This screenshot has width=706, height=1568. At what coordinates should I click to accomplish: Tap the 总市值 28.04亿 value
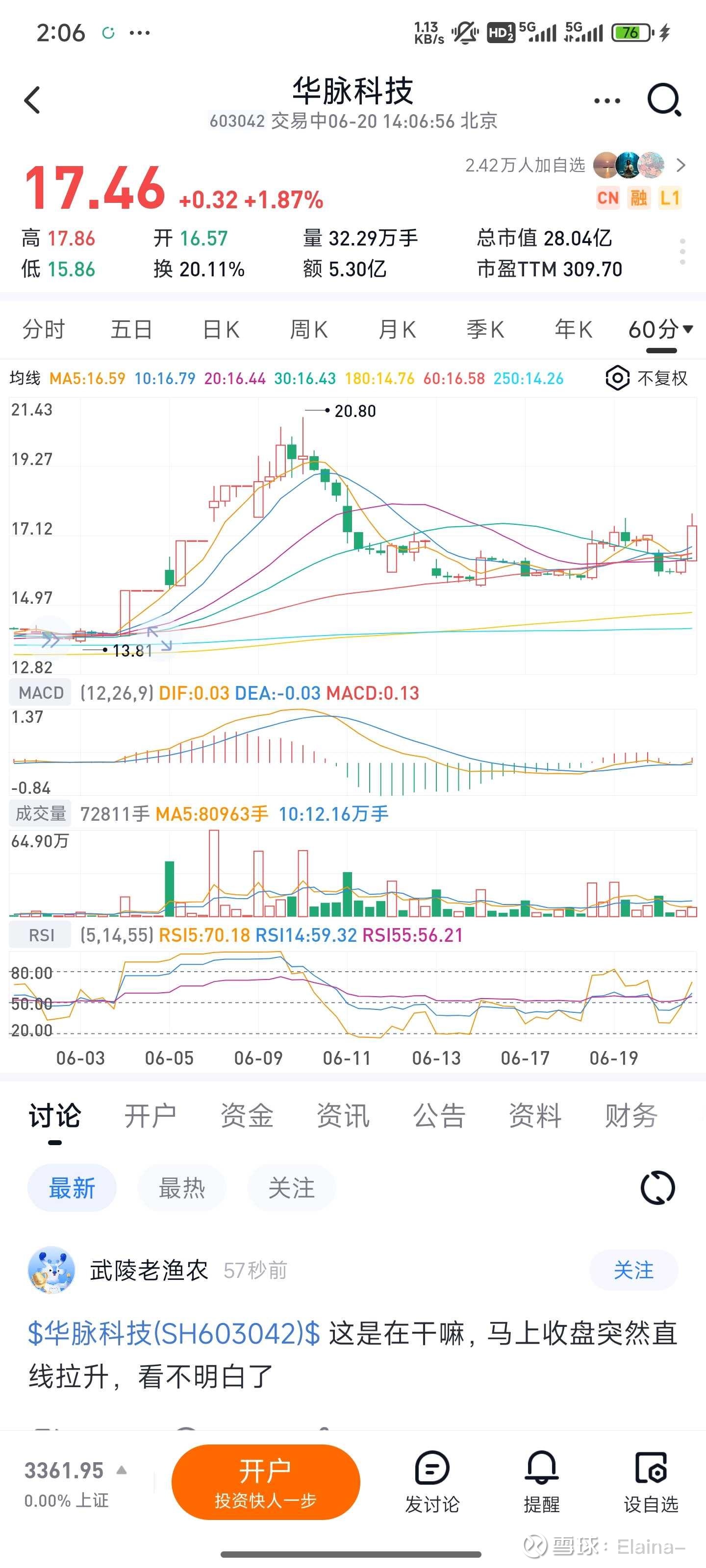[544, 238]
